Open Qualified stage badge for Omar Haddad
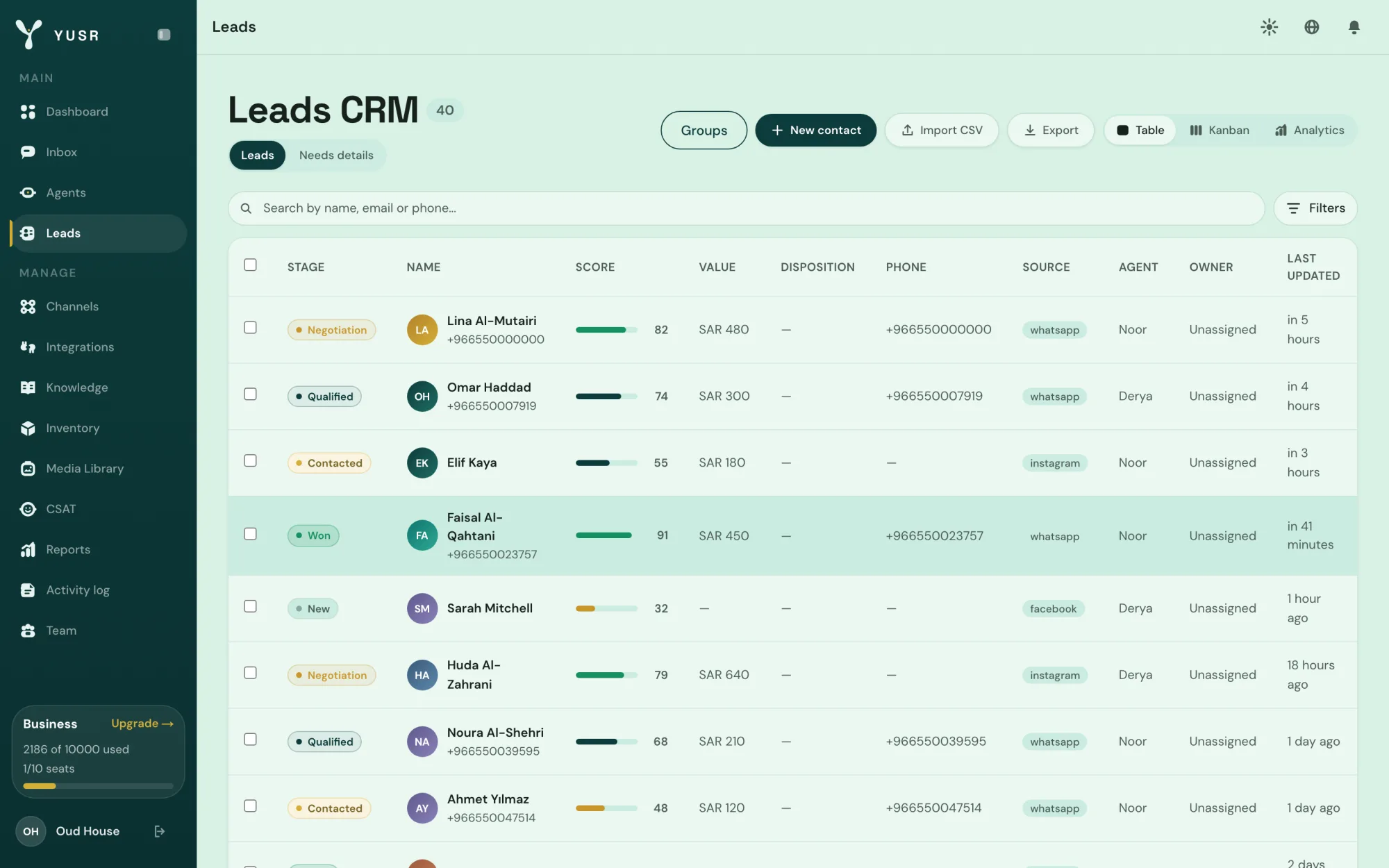 (x=324, y=397)
